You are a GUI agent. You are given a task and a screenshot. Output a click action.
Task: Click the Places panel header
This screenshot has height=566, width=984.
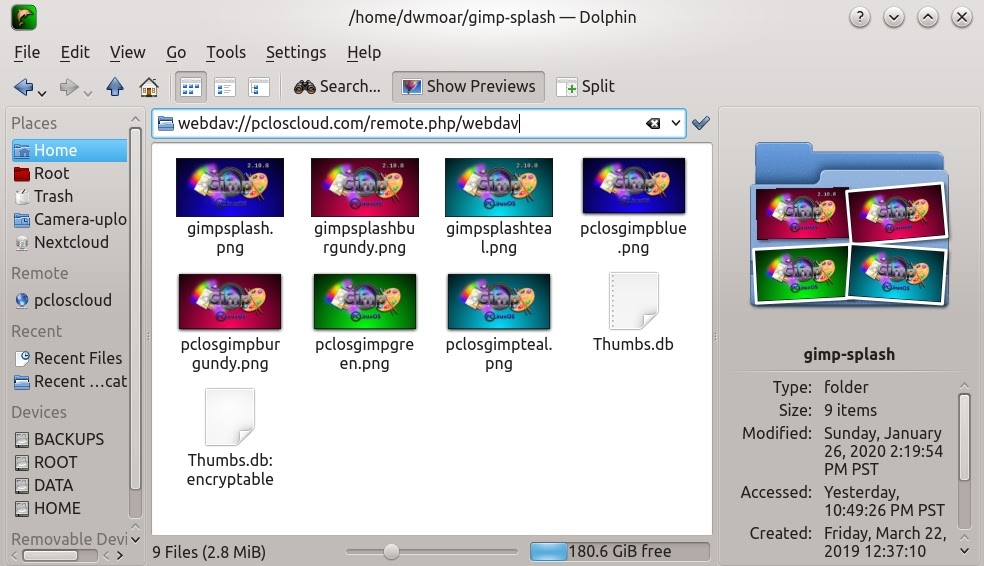(x=34, y=123)
